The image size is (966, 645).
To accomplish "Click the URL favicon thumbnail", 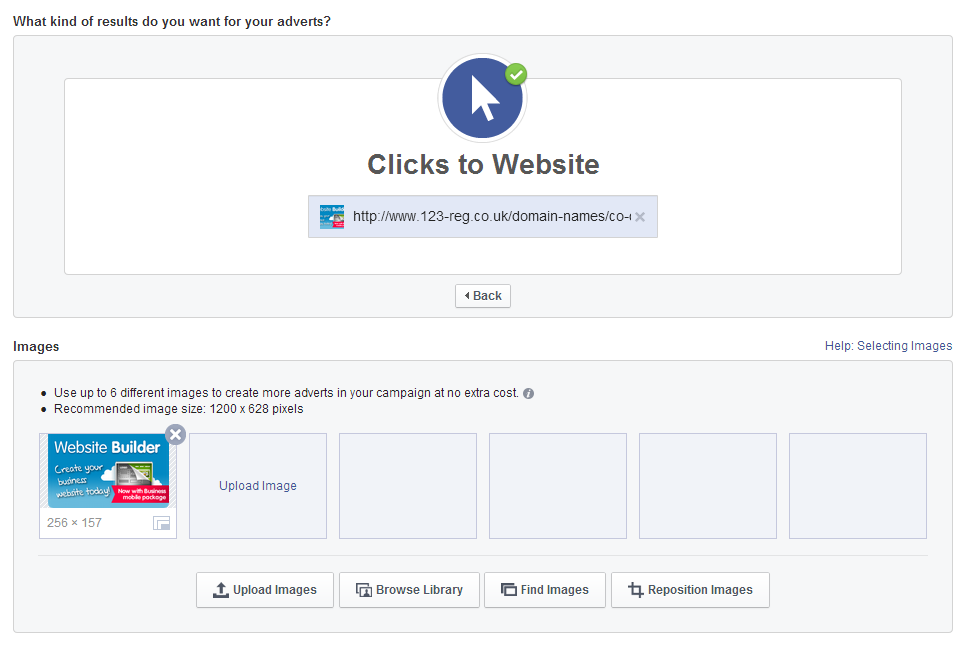I will [x=332, y=217].
